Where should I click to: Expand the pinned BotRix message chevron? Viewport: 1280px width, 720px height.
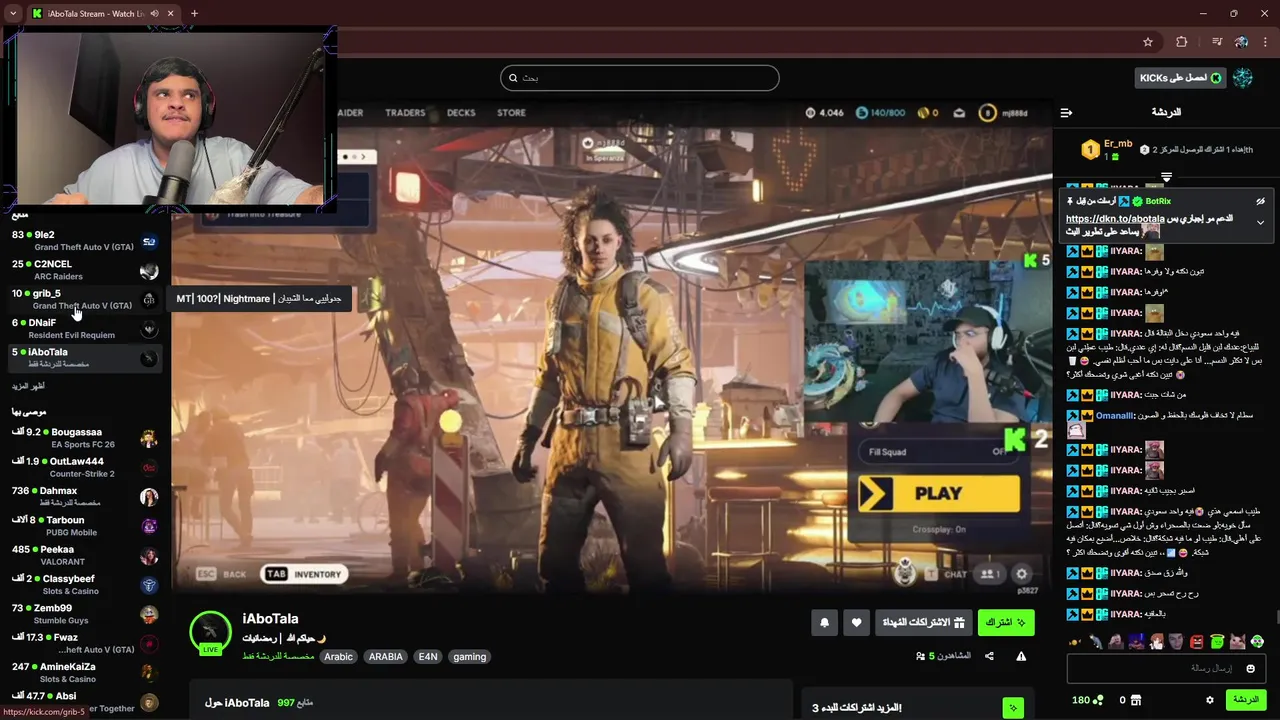(x=1260, y=222)
